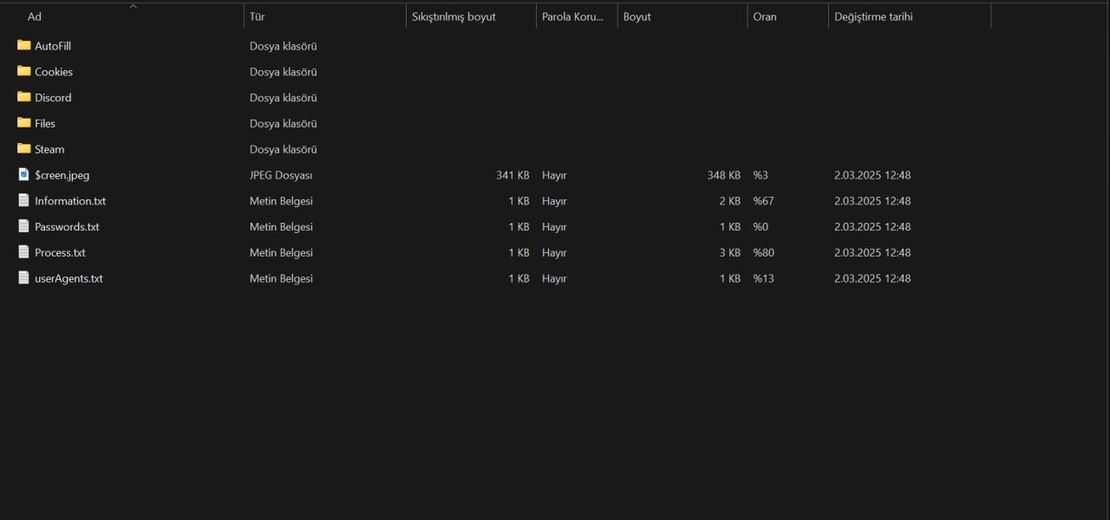Viewport: 1110px width, 520px height.
Task: Sort by the Oran column header
Action: [x=765, y=17]
